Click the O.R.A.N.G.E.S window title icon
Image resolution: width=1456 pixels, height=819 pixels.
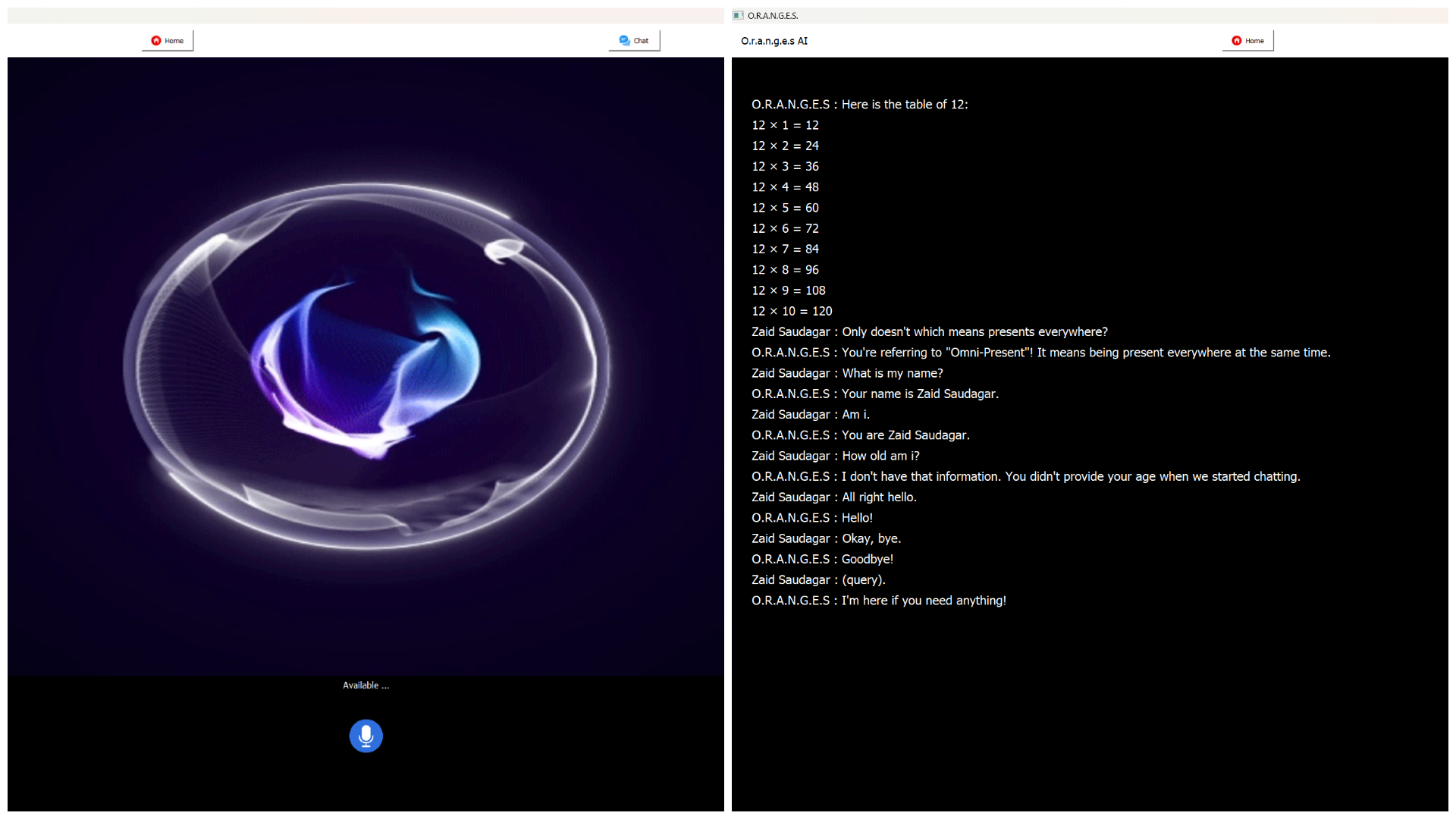pyautogui.click(x=738, y=15)
